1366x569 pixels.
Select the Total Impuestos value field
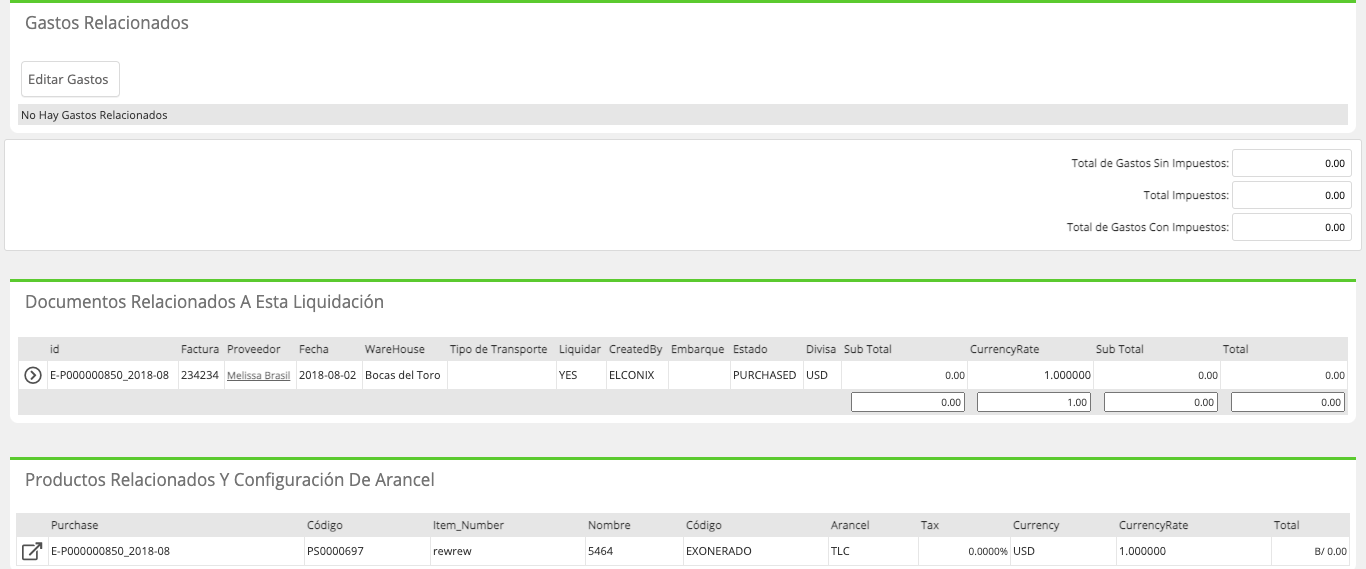point(1292,195)
